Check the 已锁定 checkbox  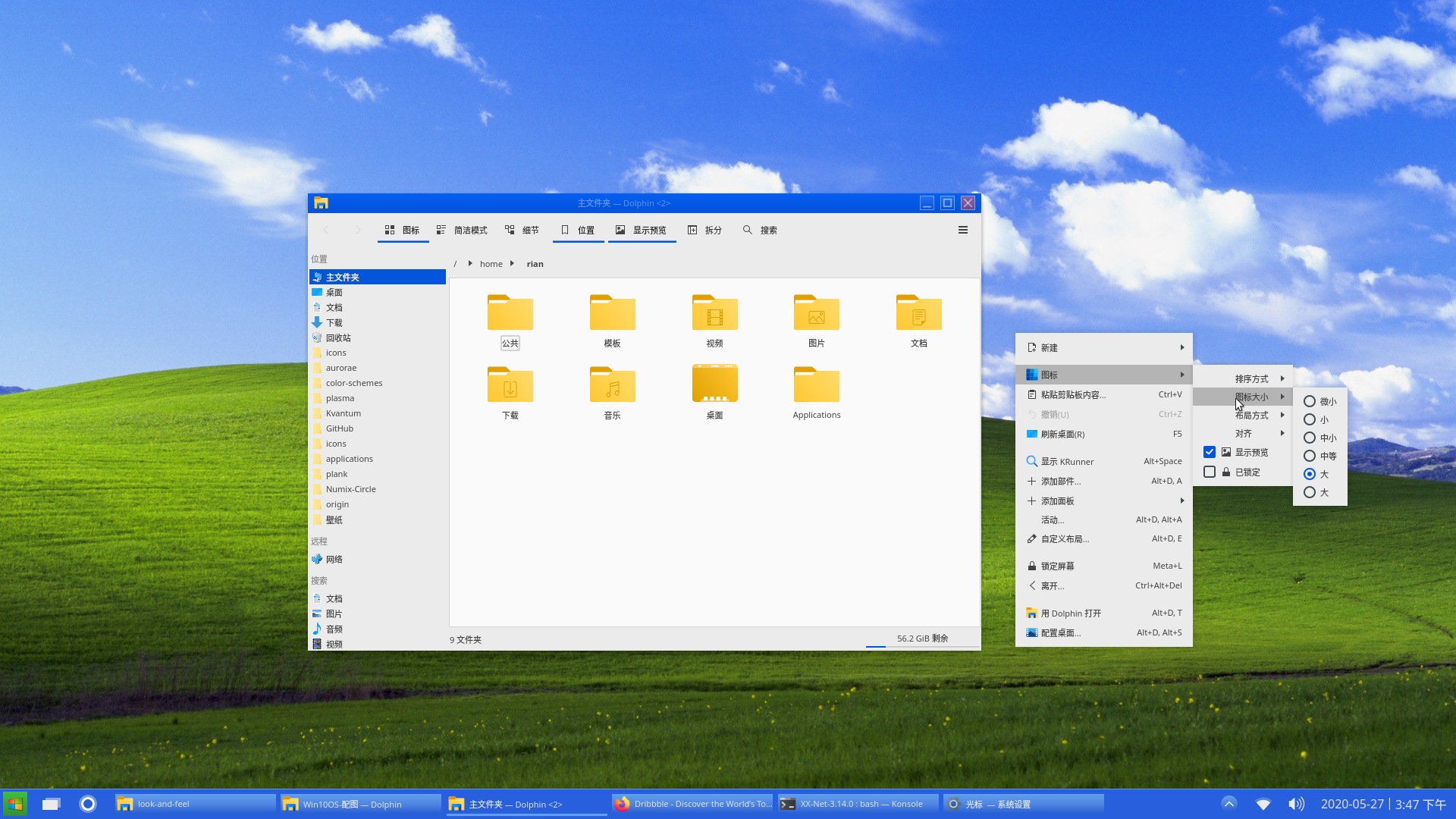tap(1210, 472)
